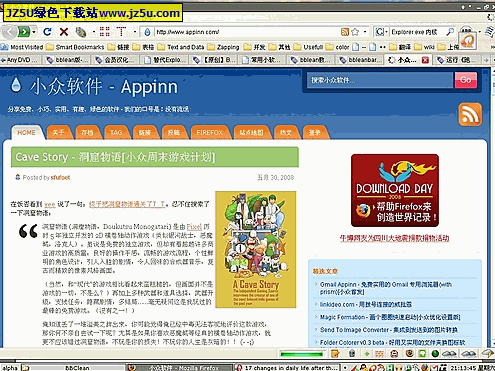Open the Magic Formation featured article link
This screenshot has height=371, width=495.
pyautogui.click(x=390, y=317)
